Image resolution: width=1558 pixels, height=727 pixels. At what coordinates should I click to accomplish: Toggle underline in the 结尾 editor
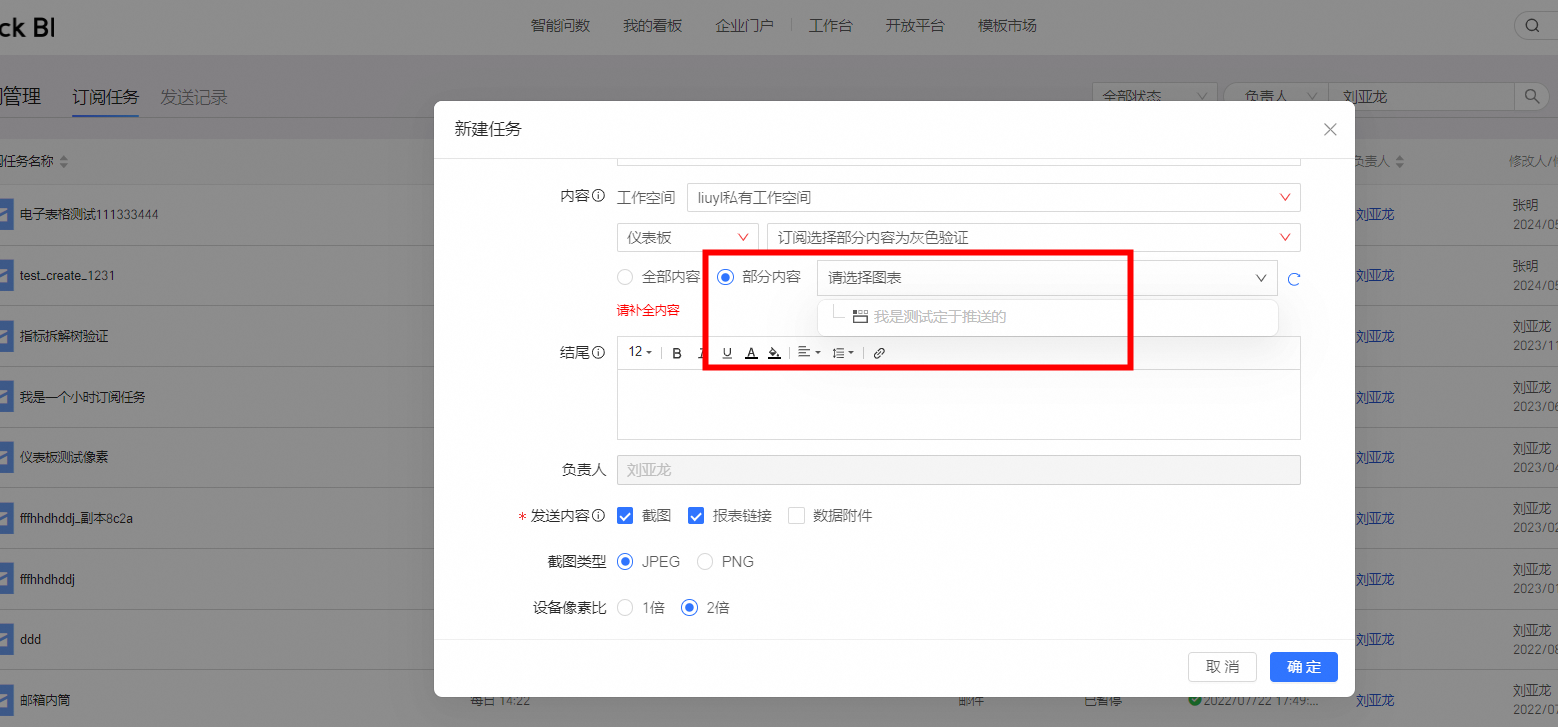[727, 353]
